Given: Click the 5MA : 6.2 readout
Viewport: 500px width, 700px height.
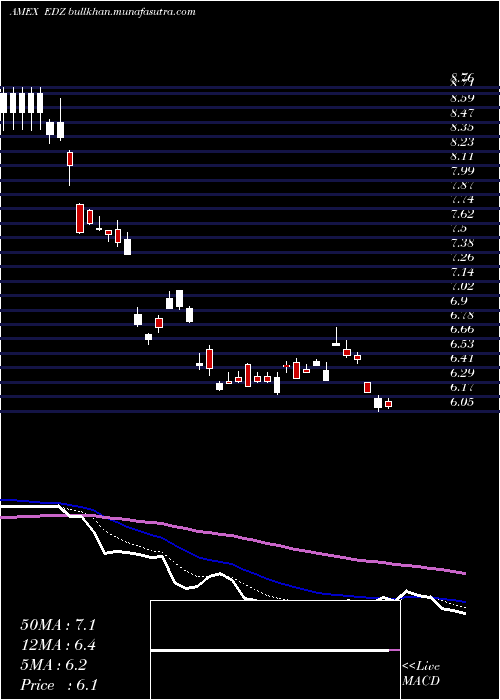Looking at the screenshot, I should point(54,665).
